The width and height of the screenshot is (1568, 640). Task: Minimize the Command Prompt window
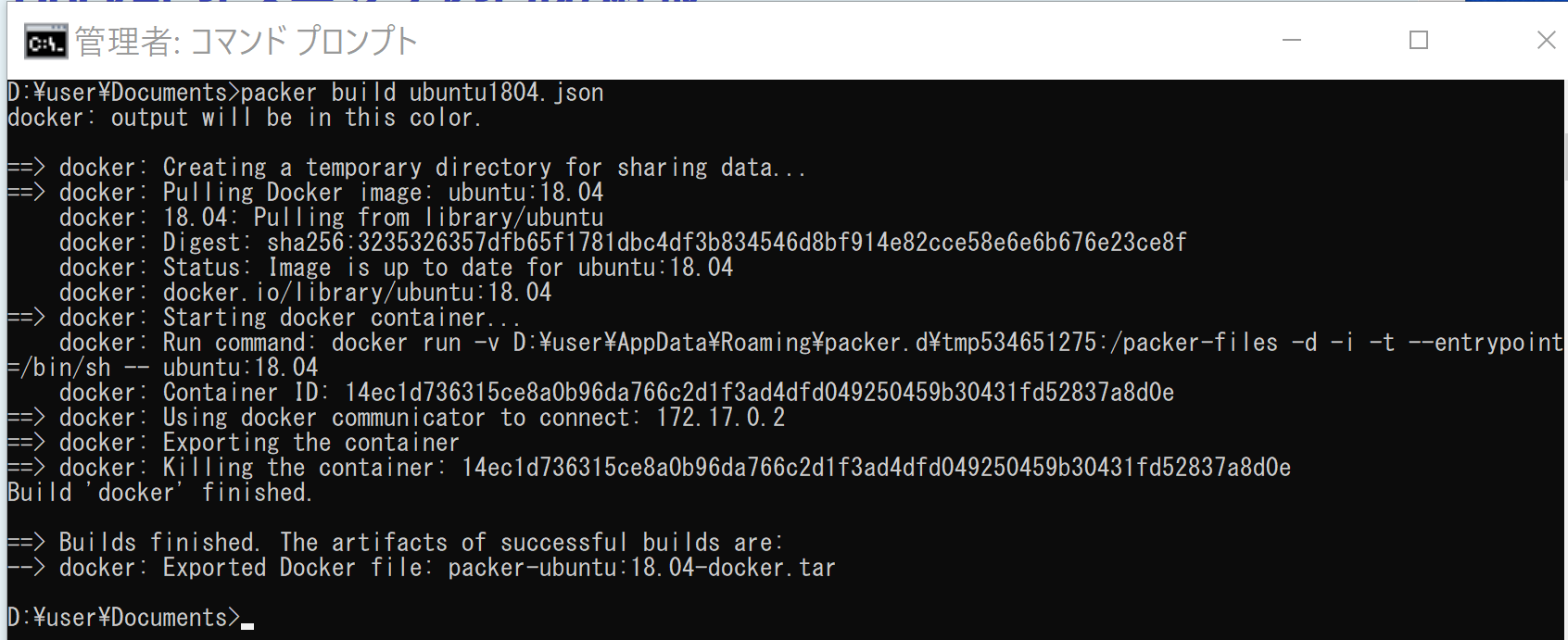(1292, 41)
